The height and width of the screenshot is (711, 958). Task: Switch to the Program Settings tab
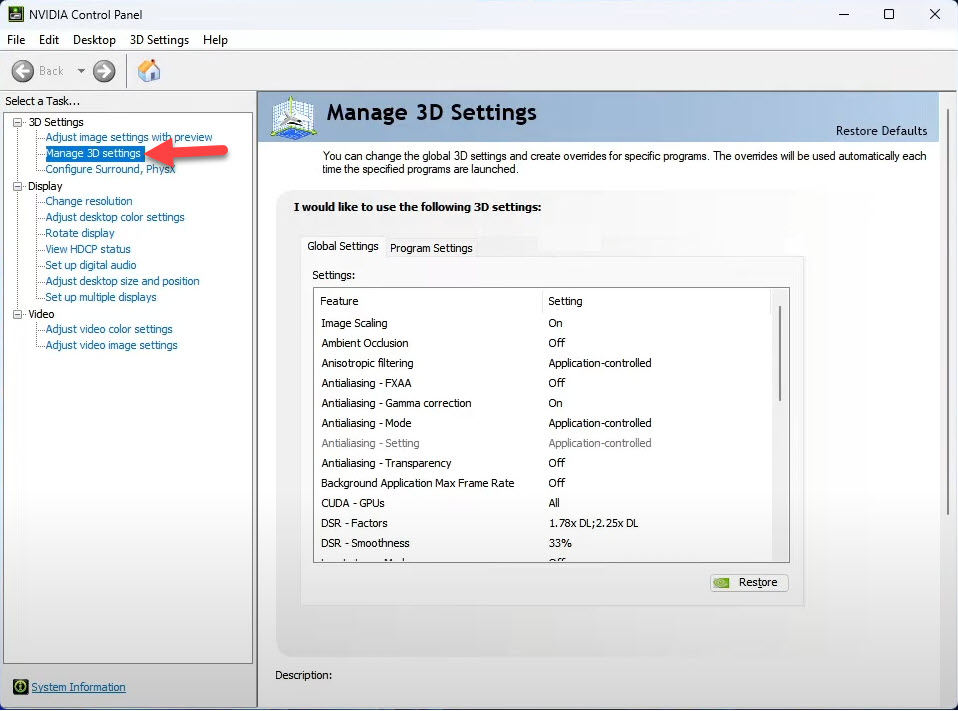point(431,248)
